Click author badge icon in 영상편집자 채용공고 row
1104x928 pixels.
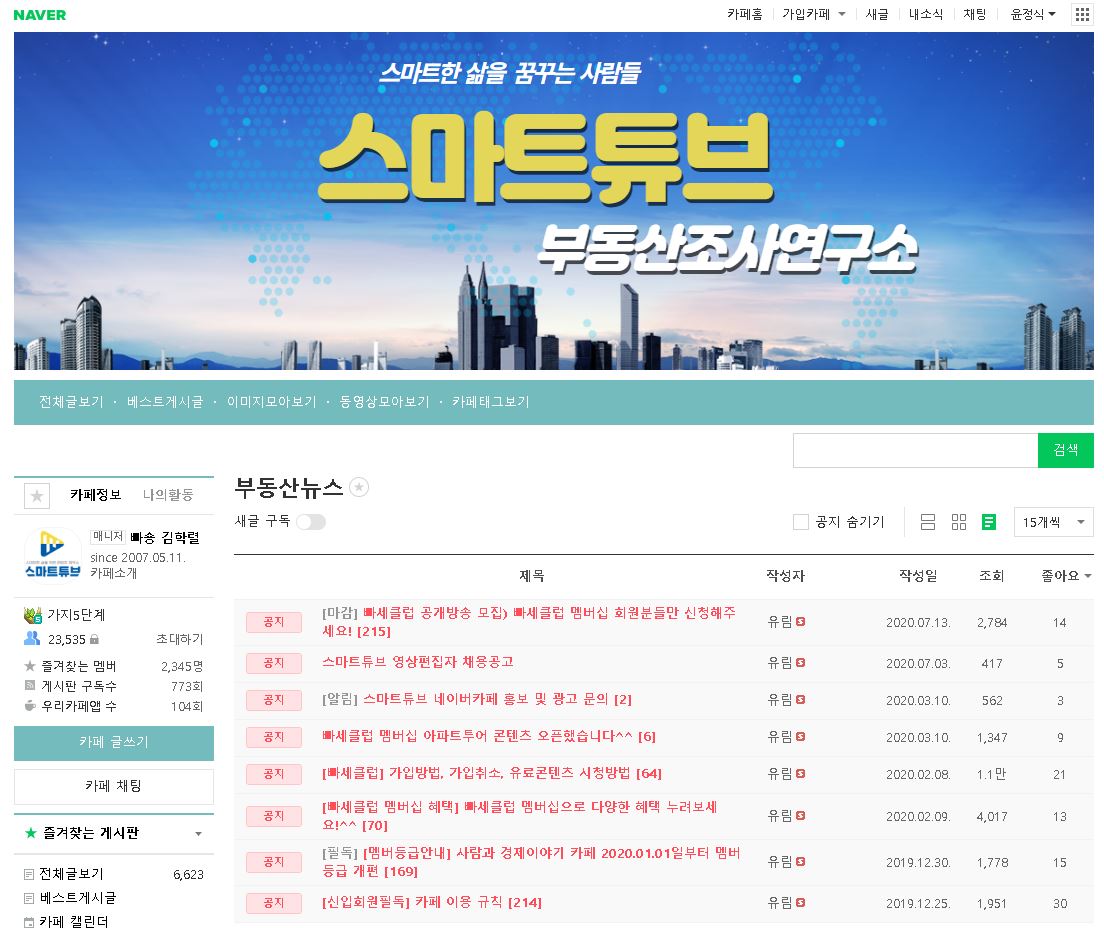coord(801,663)
